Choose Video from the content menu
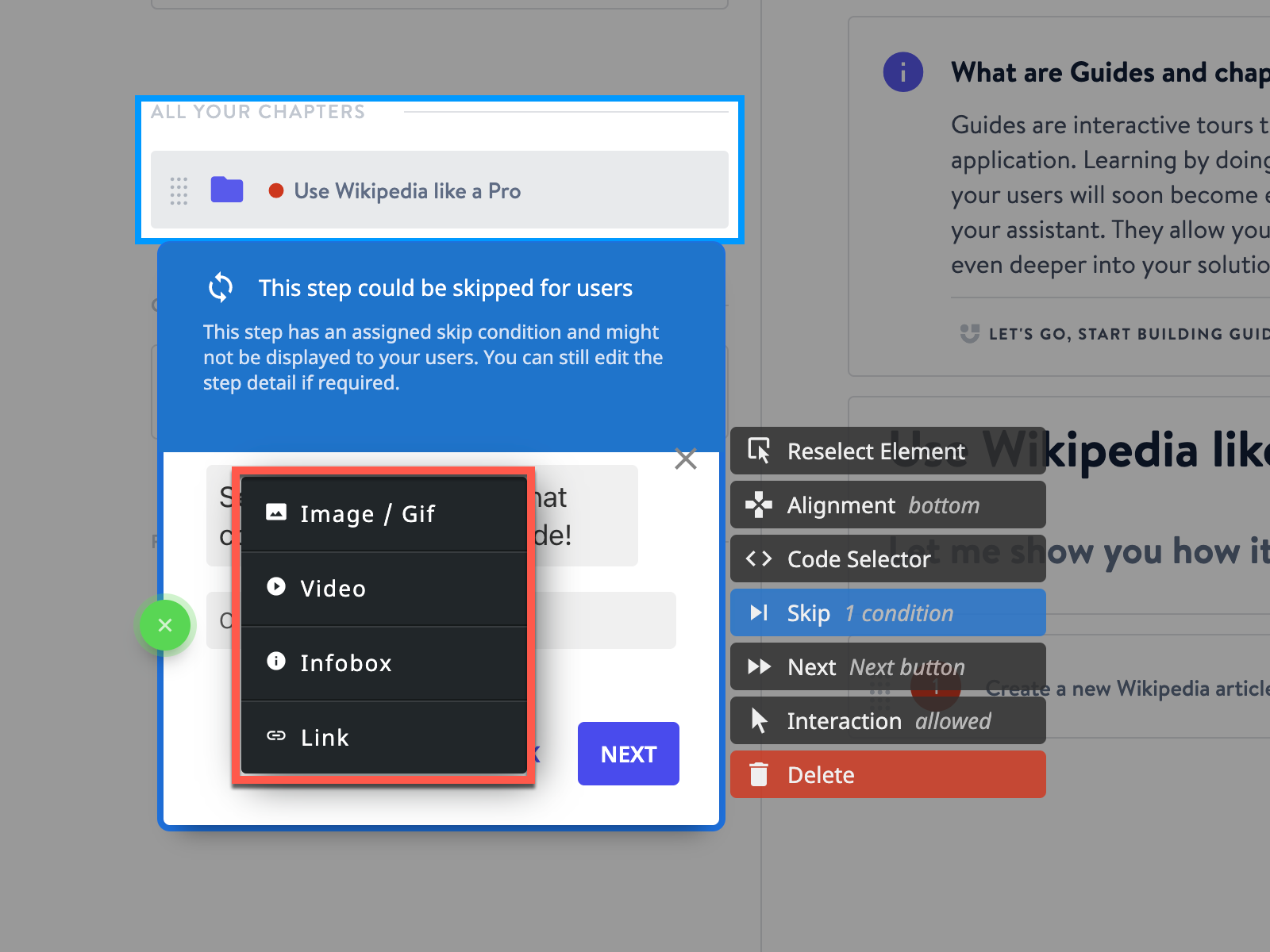The width and height of the screenshot is (1270, 952). [383, 589]
